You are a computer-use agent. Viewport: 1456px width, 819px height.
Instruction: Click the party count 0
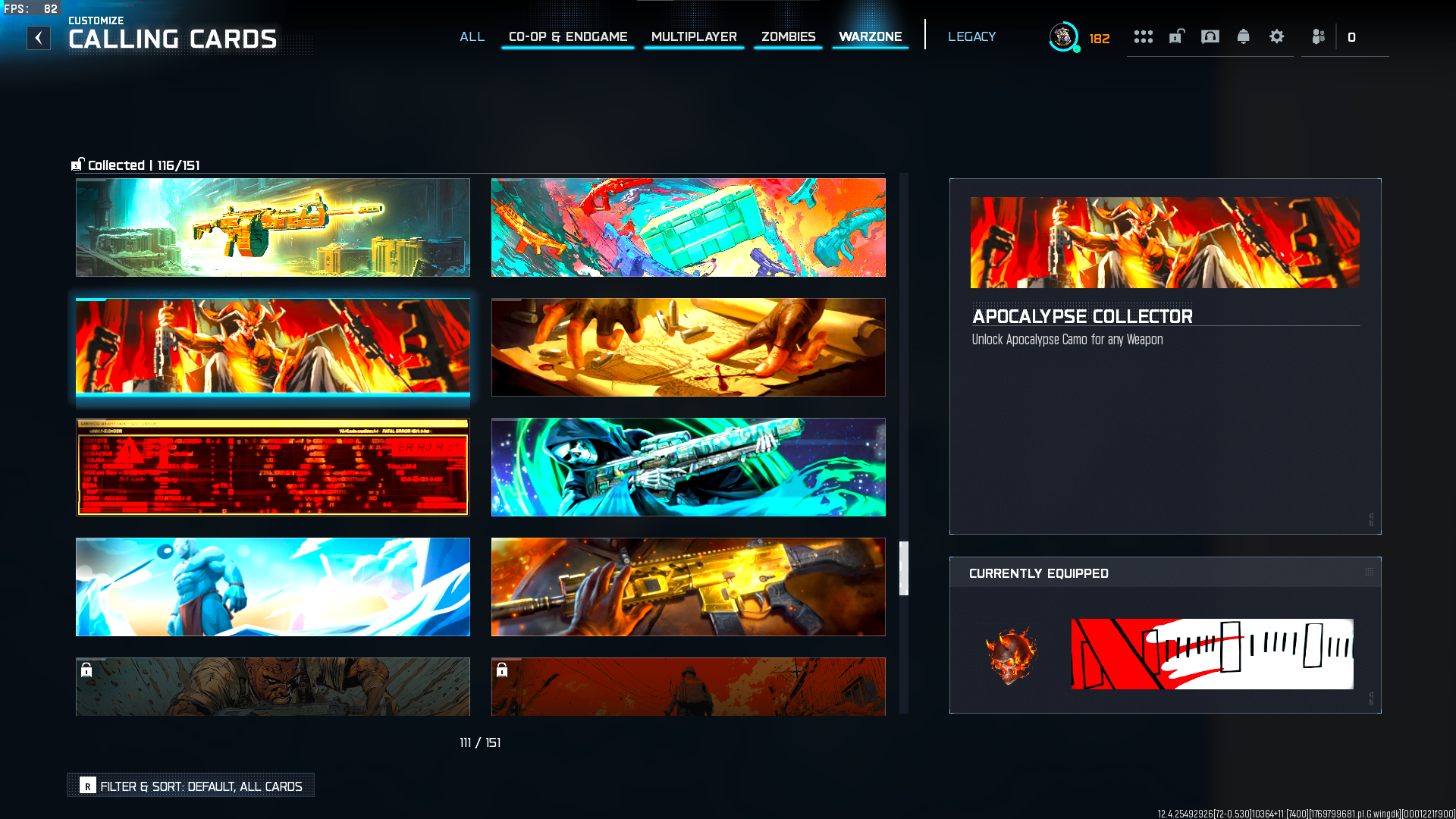pyautogui.click(x=1351, y=37)
